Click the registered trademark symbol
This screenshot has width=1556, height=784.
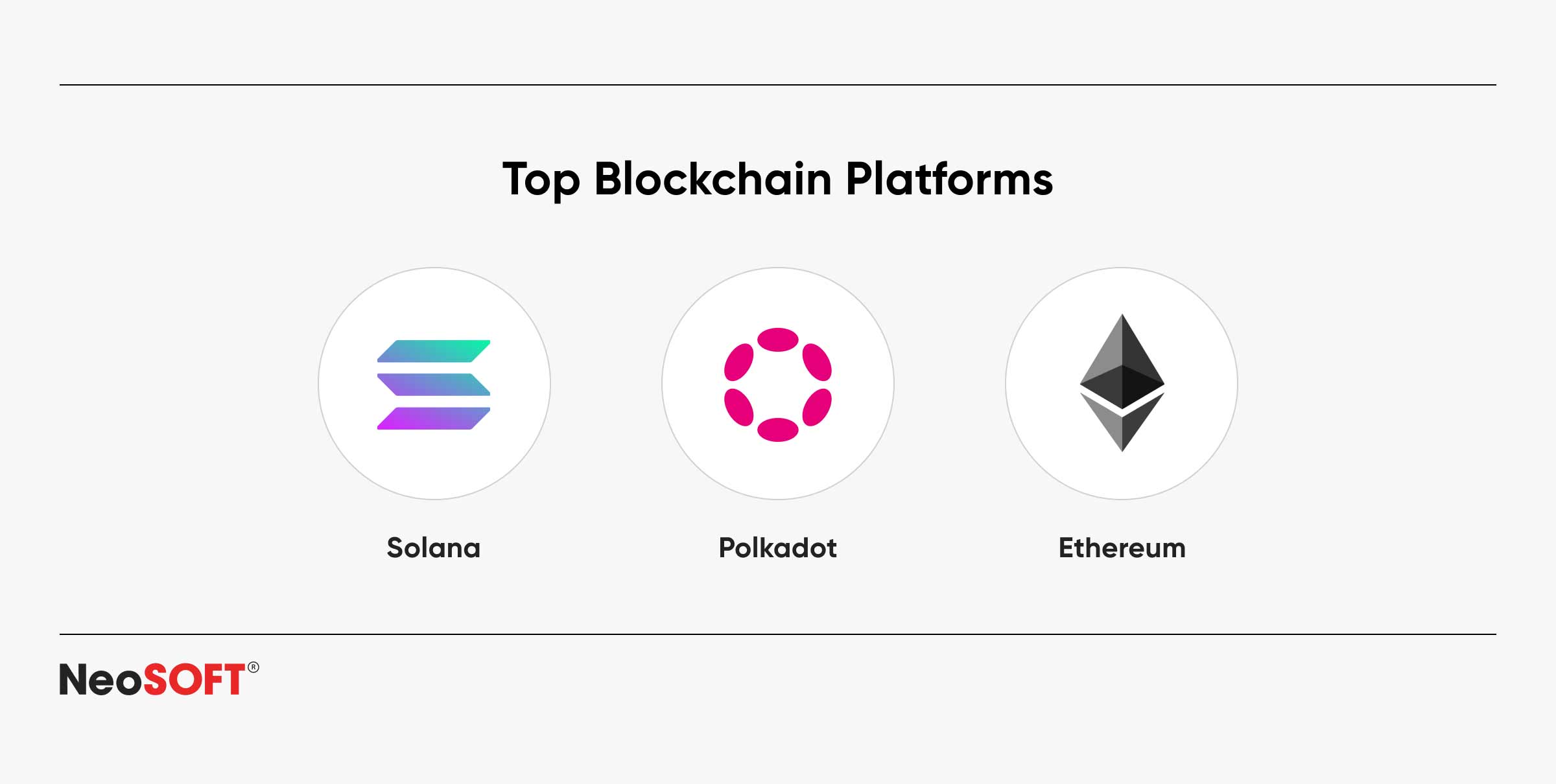click(253, 667)
